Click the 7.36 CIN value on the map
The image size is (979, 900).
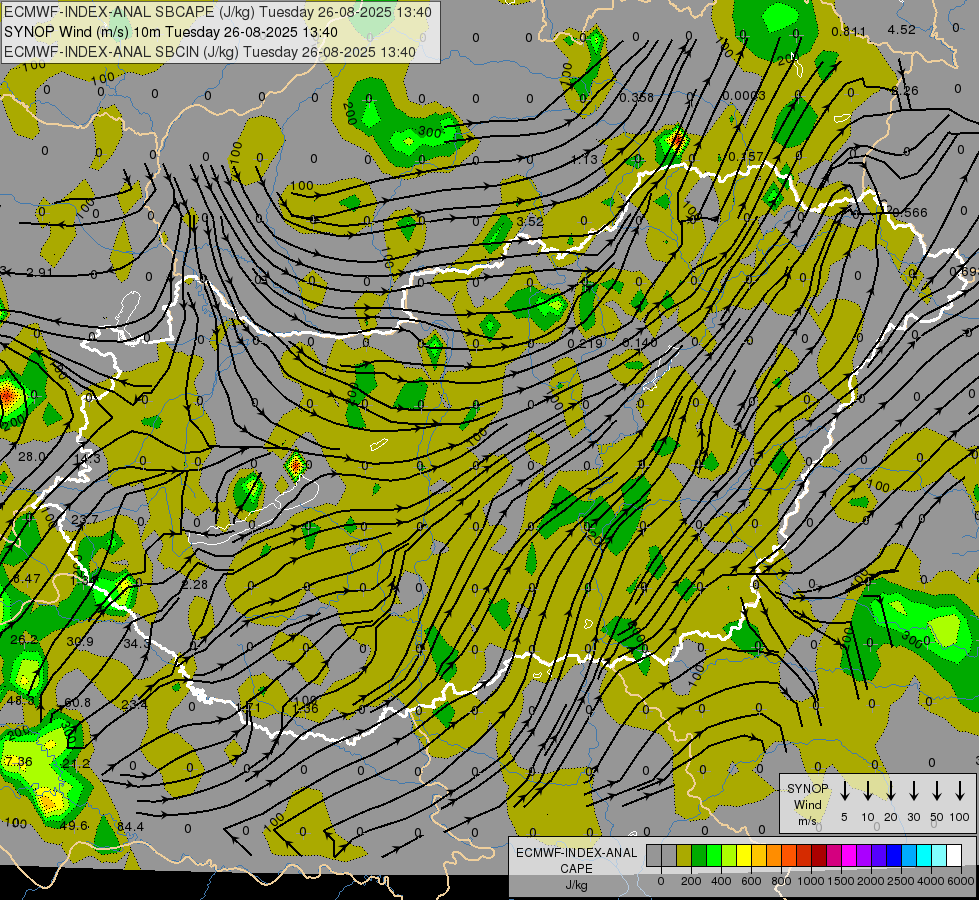pos(19,761)
